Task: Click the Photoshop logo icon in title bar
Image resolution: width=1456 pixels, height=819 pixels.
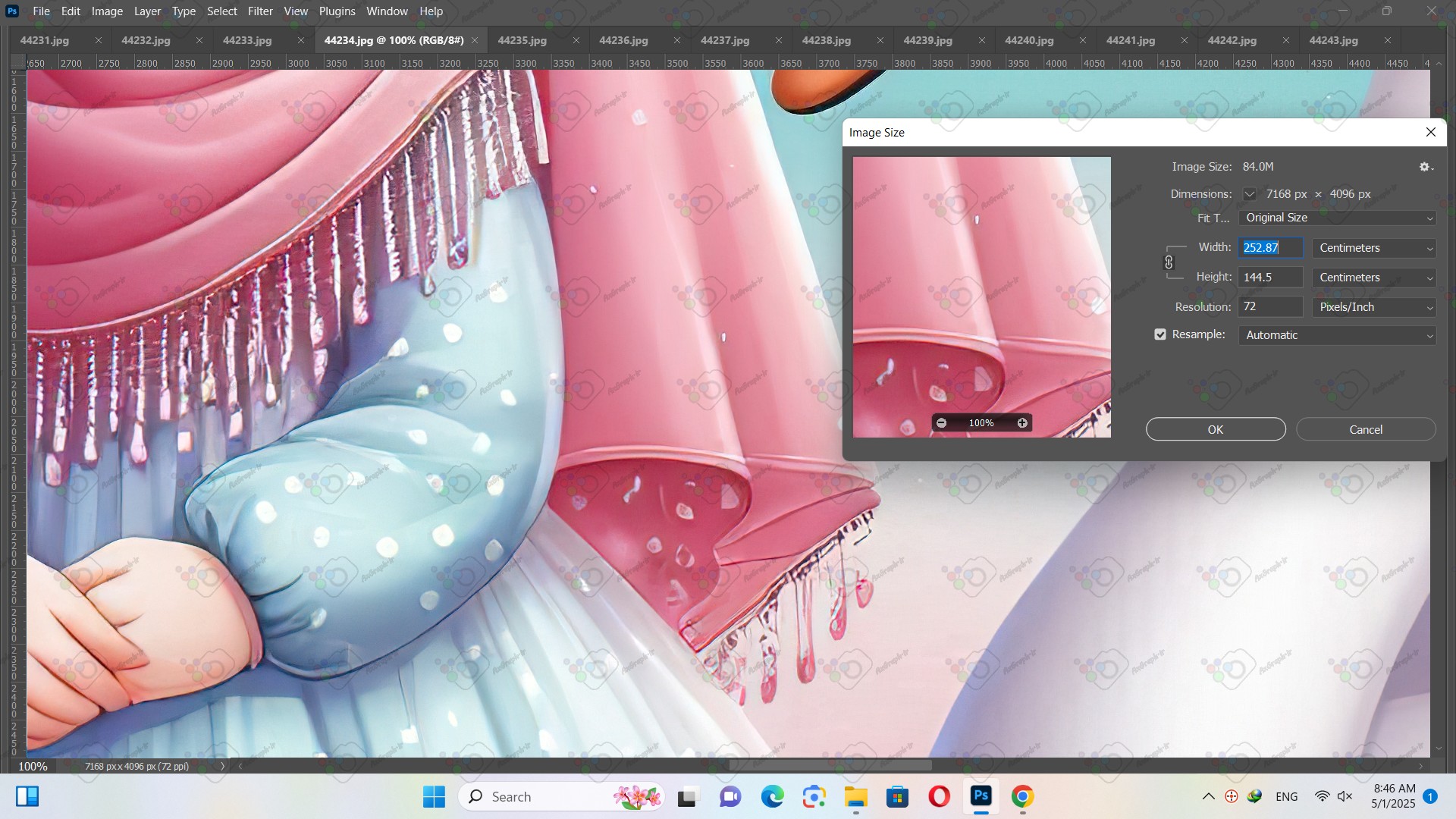Action: [12, 11]
